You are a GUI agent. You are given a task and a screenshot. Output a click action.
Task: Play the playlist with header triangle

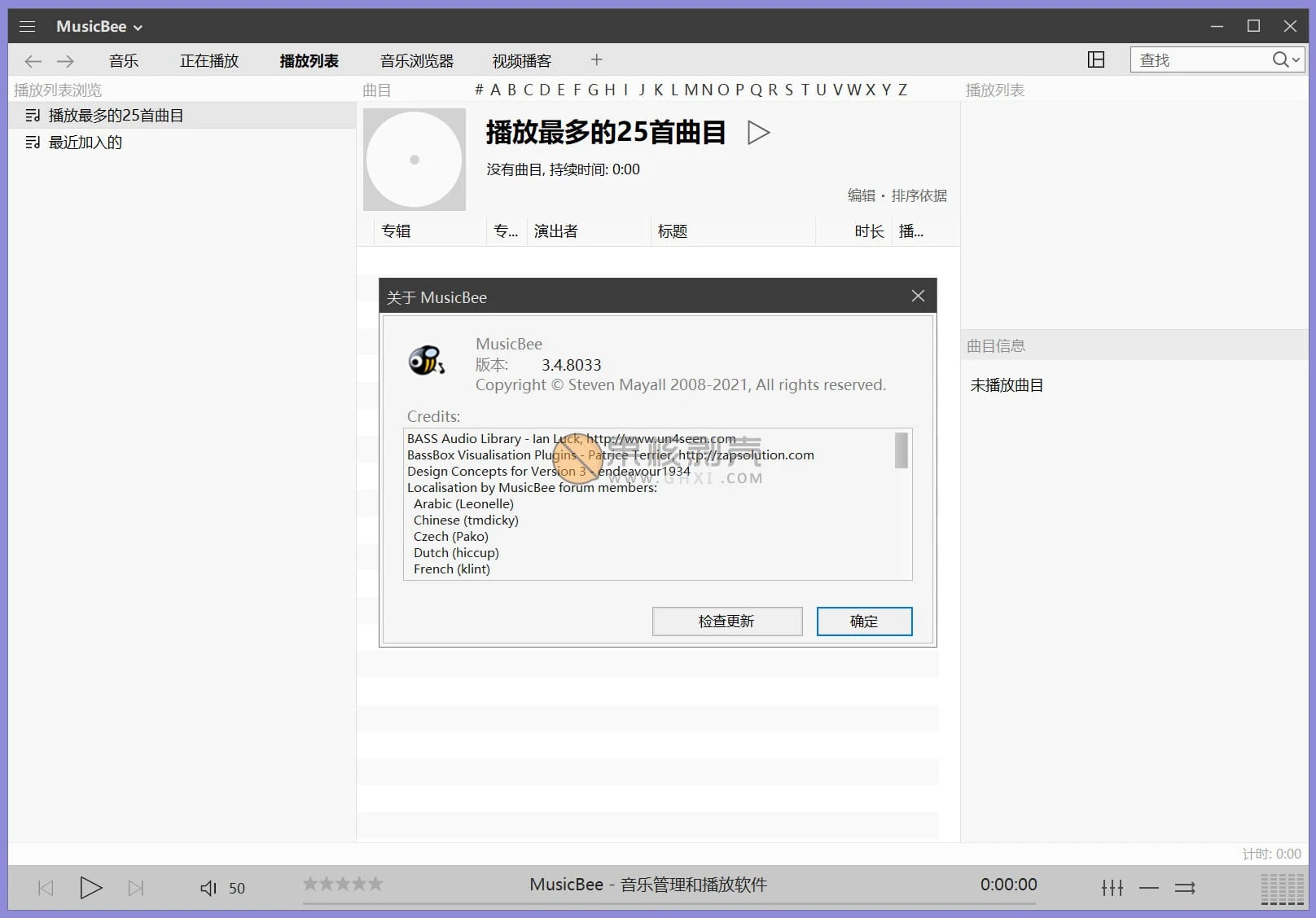pyautogui.click(x=758, y=132)
